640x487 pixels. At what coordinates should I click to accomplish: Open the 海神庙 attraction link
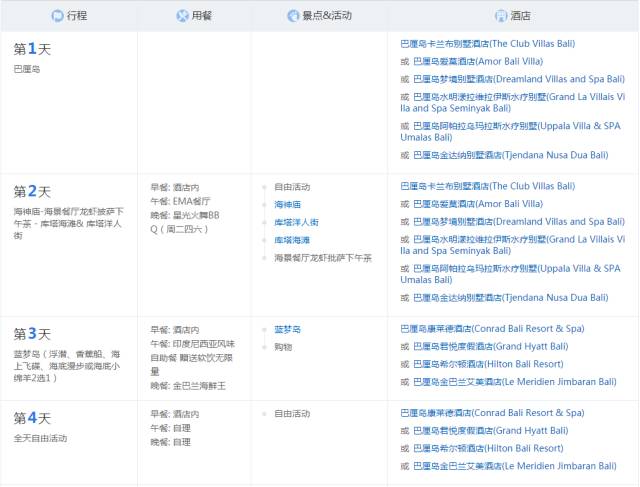pos(288,205)
